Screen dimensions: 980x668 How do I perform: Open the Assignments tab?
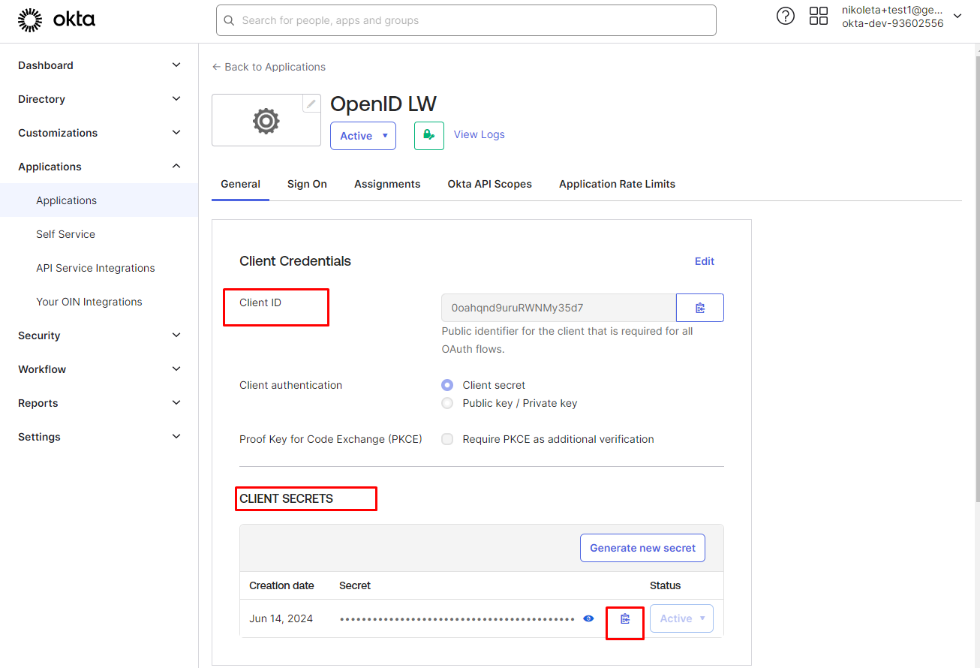(387, 184)
